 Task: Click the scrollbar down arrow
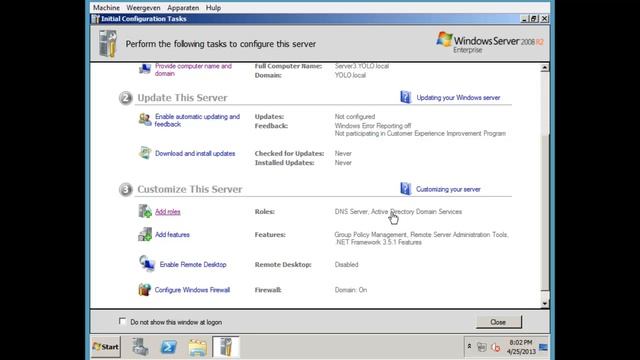[544, 303]
